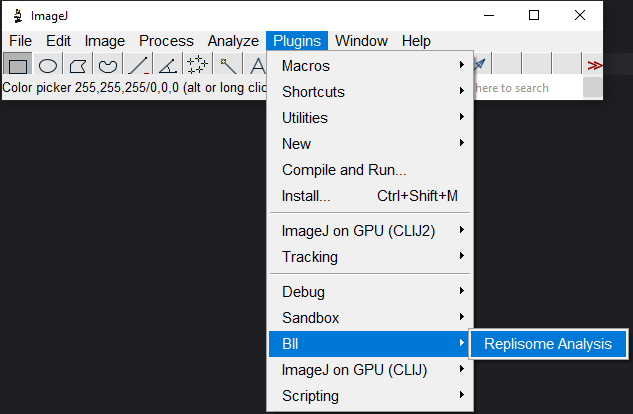
Task: Select the Freehand selection tool
Action: [107, 65]
